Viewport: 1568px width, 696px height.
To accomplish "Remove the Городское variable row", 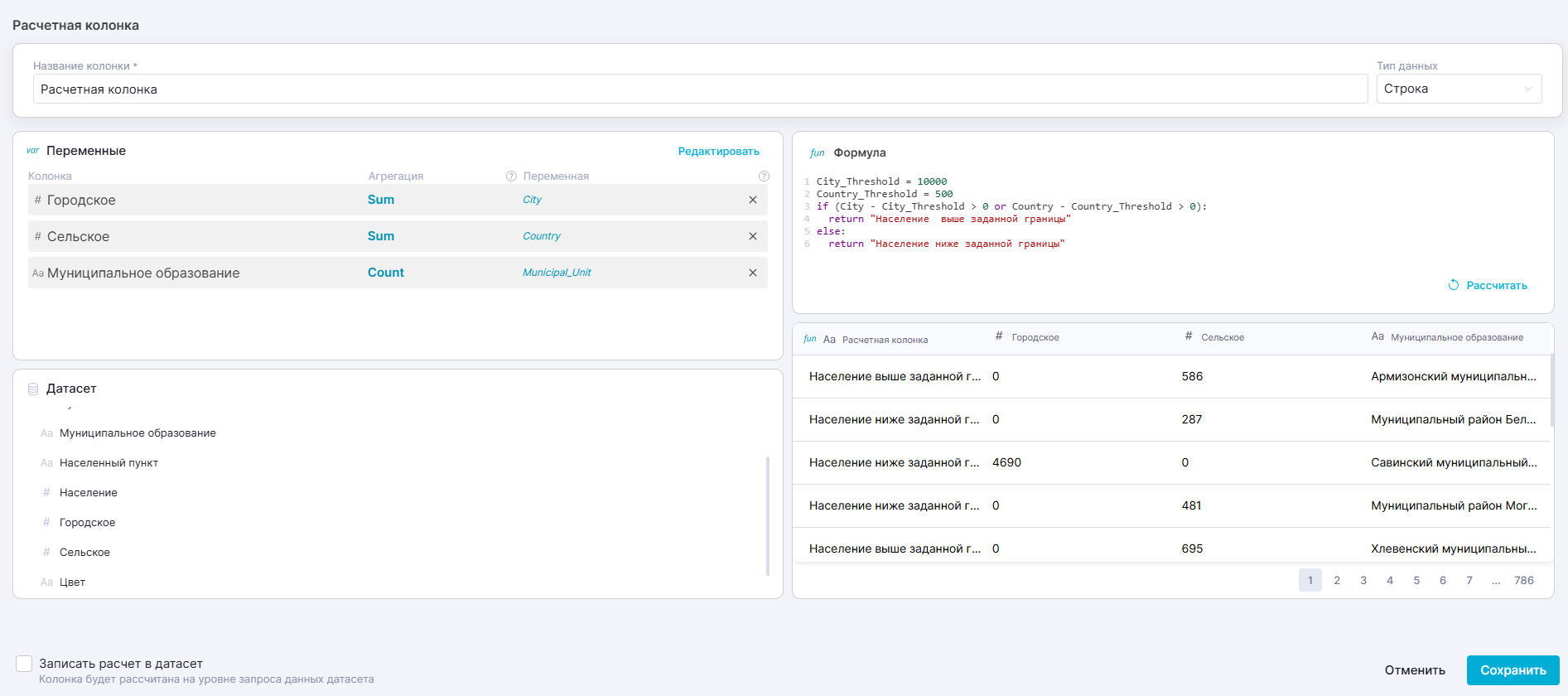I will (x=752, y=200).
